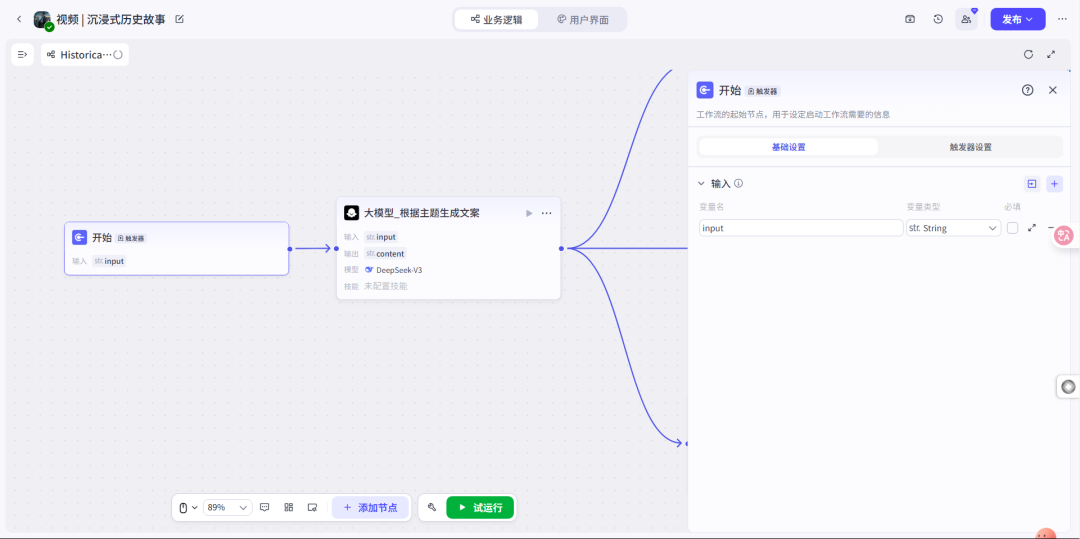The image size is (1080, 539).
Task: Add a new input variable with plus
Action: click(1055, 184)
